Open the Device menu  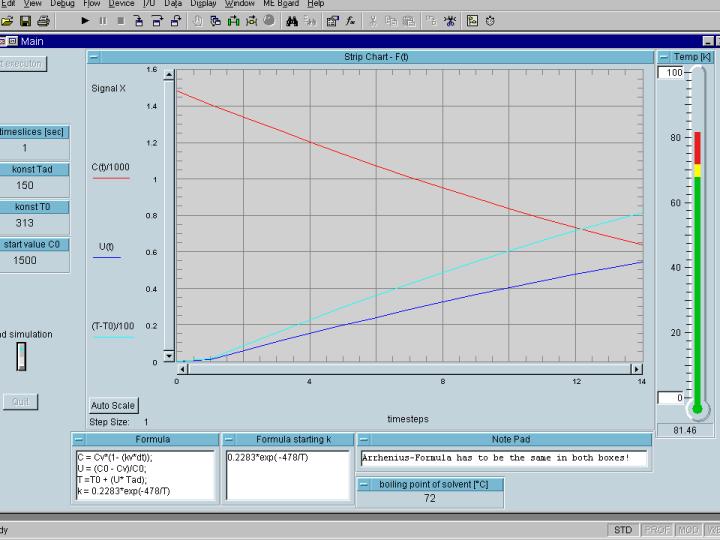(121, 4)
